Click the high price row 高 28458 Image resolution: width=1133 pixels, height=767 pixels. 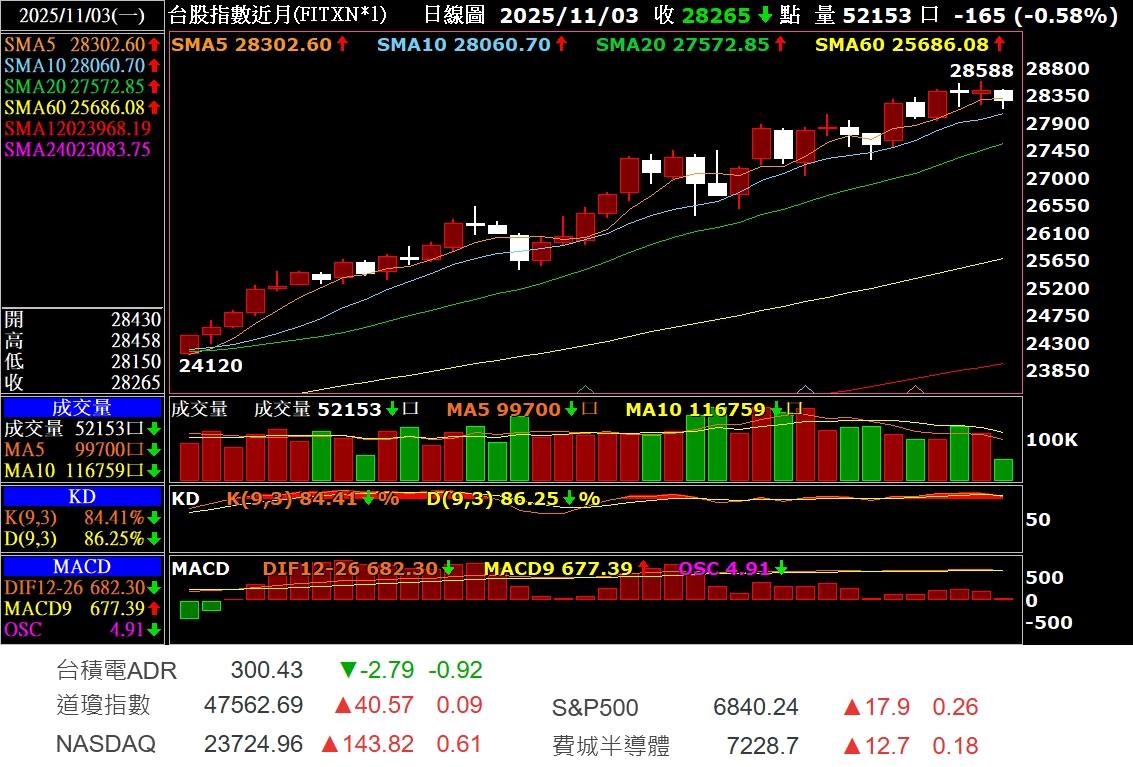tap(82, 340)
